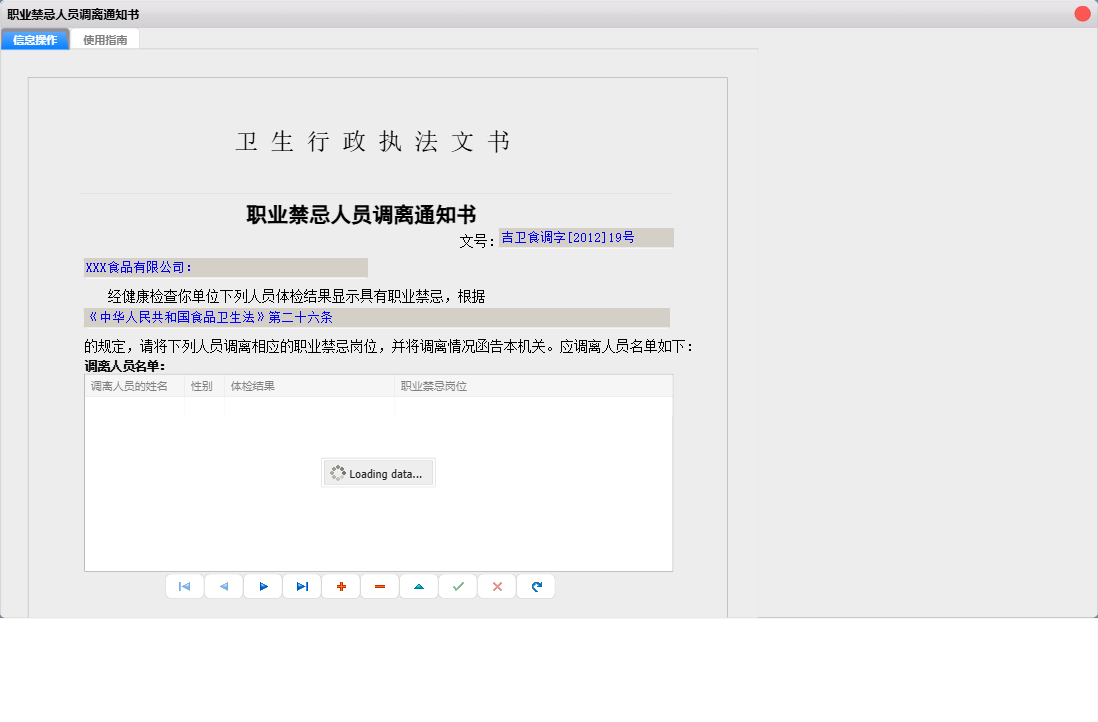
Task: Jump to the first record with navigator
Action: coord(184,586)
